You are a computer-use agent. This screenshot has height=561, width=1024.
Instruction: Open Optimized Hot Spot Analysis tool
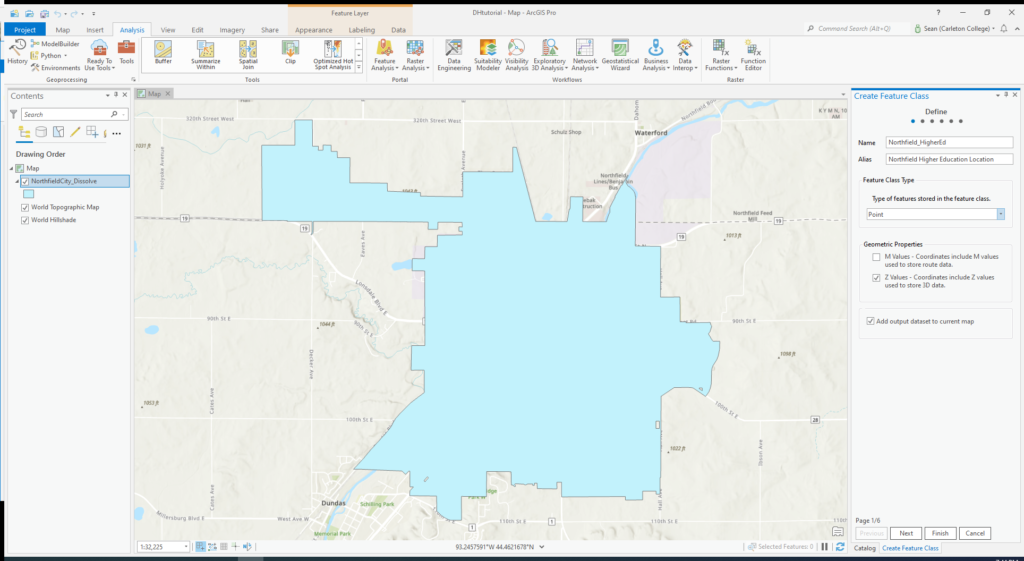333,55
